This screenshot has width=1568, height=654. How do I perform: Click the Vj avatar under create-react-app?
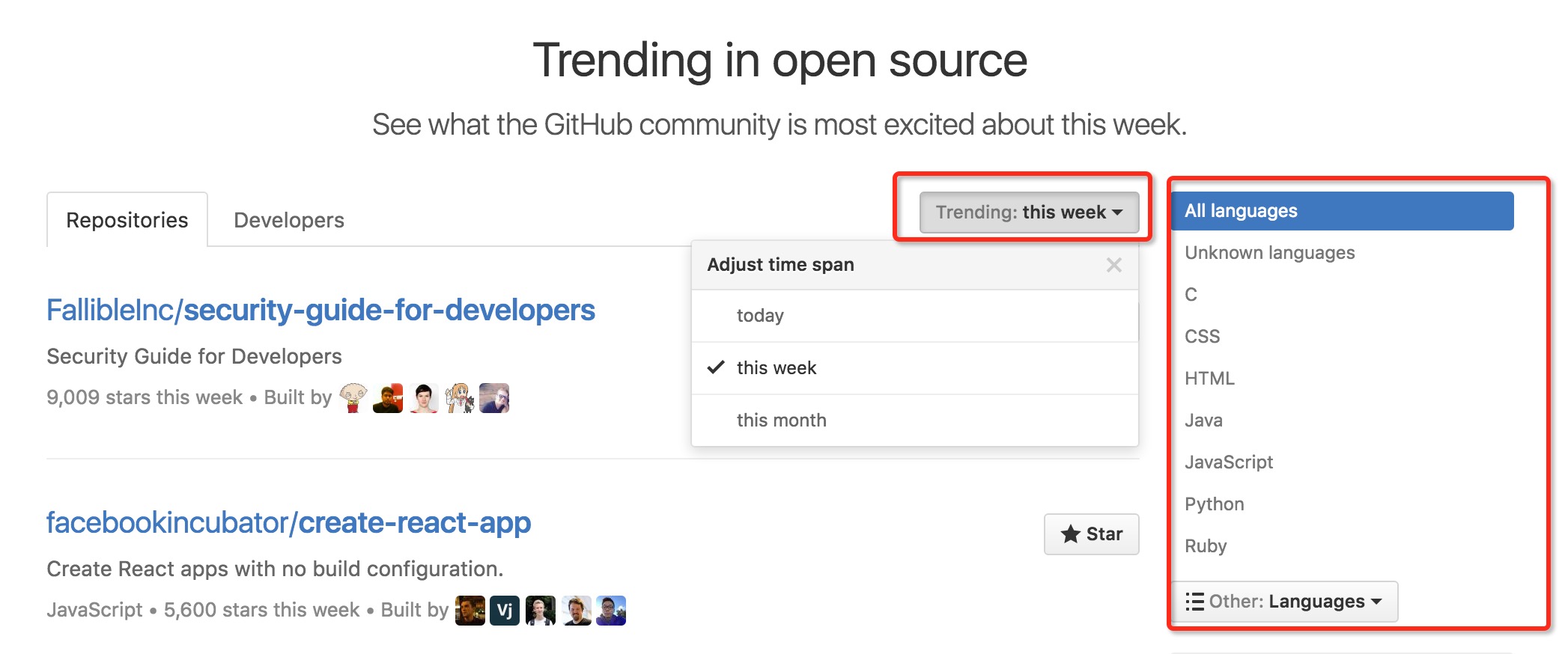[x=505, y=611]
